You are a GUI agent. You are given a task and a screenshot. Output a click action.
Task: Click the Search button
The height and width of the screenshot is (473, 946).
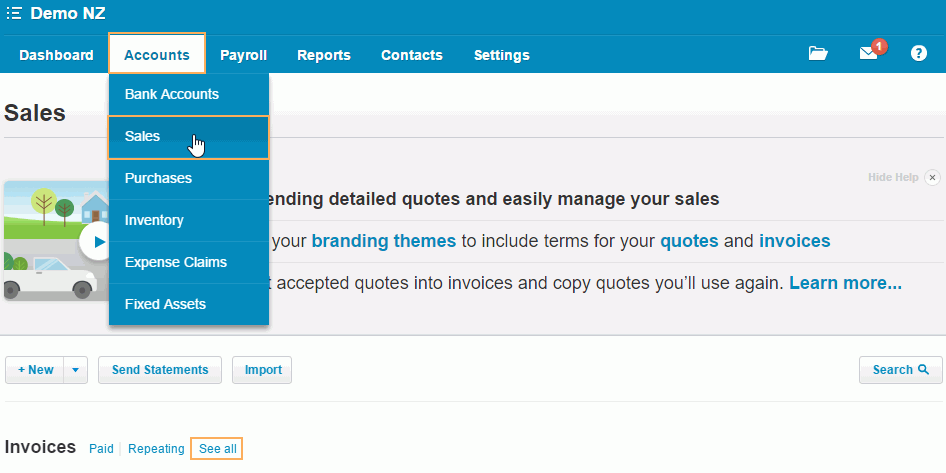point(901,370)
